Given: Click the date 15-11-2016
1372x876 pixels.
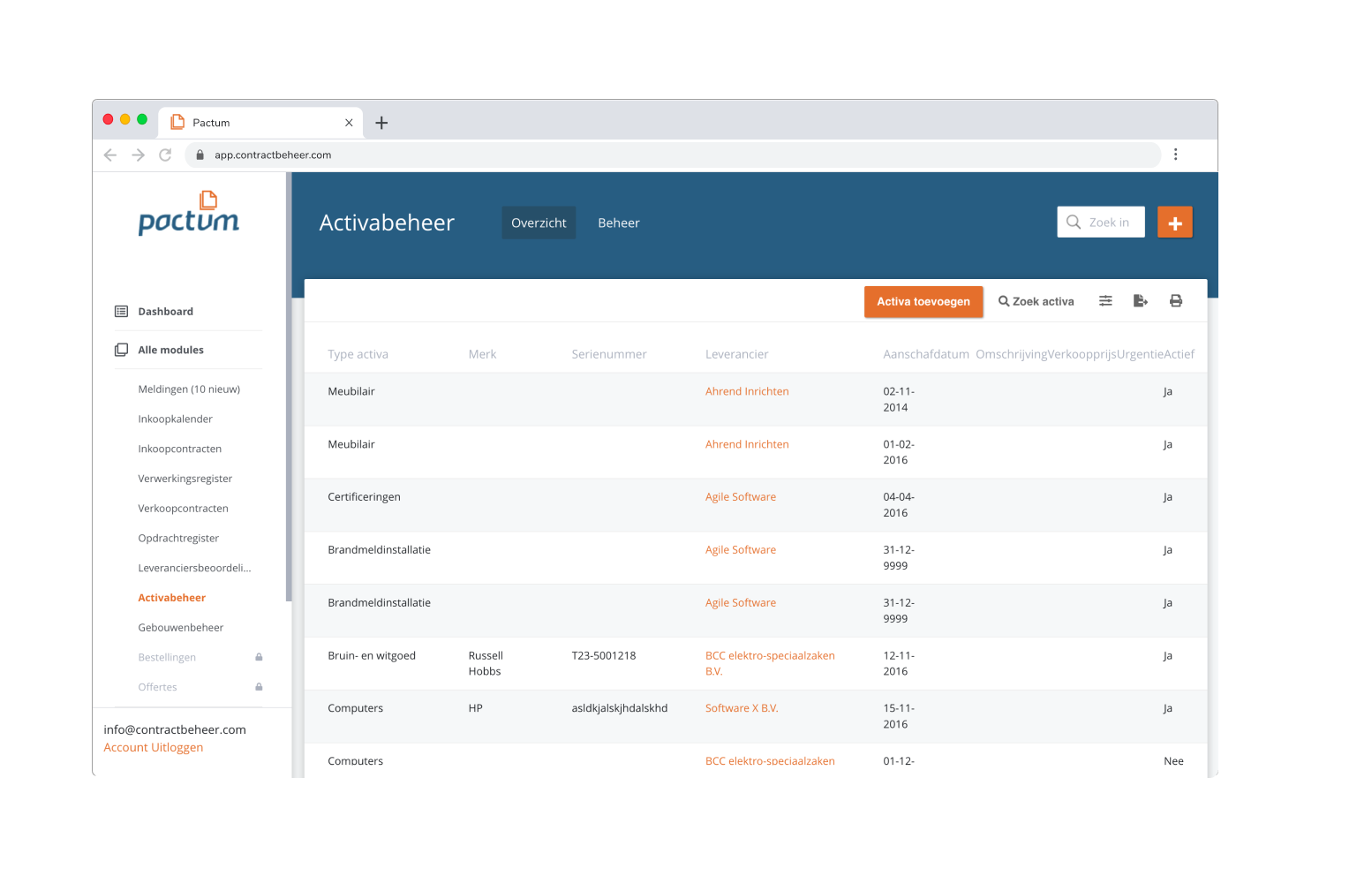Looking at the screenshot, I should point(899,716).
